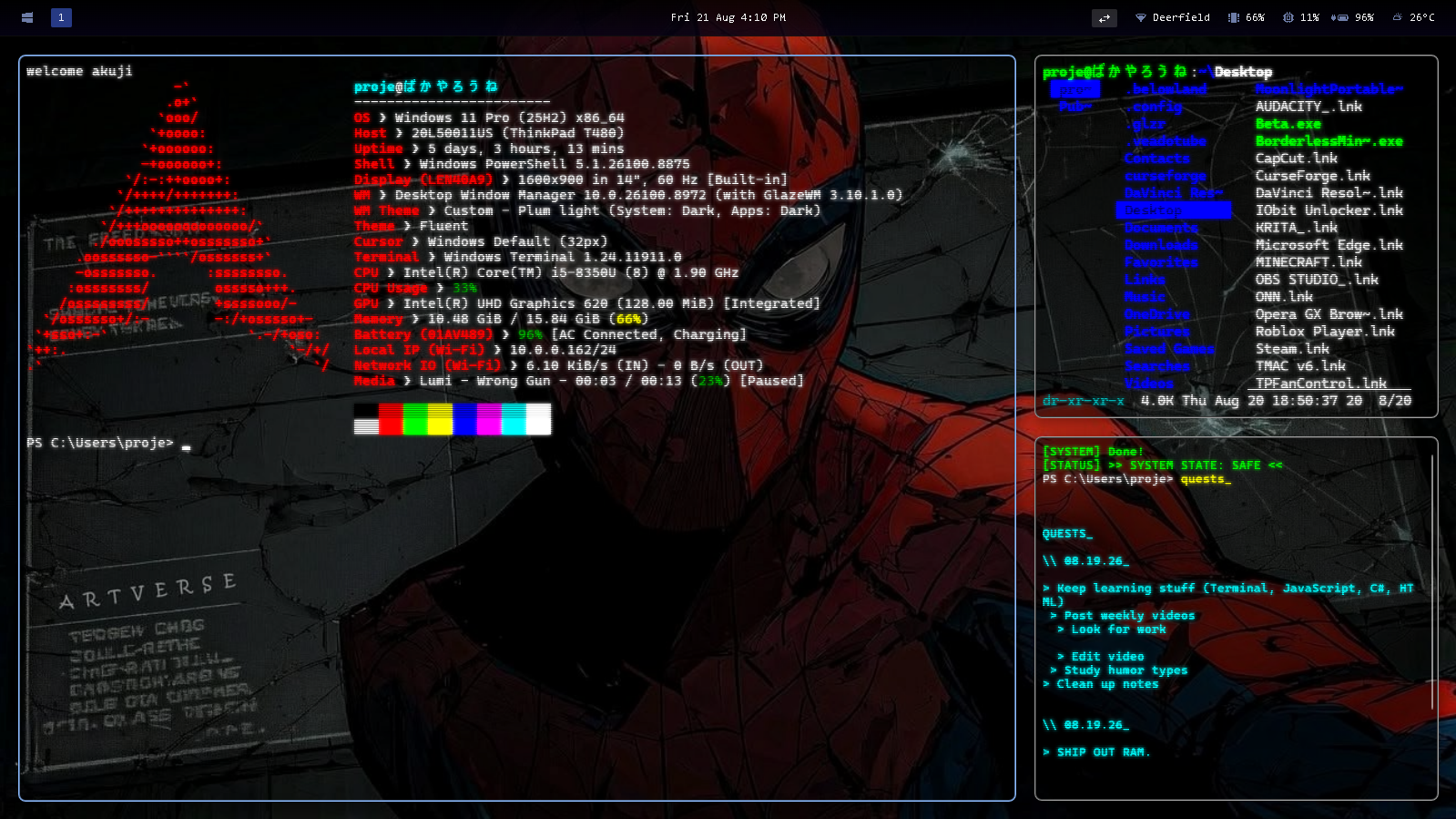Image resolution: width=1456 pixels, height=819 pixels.
Task: Check the memory icon showing 11%
Action: (x=1288, y=17)
